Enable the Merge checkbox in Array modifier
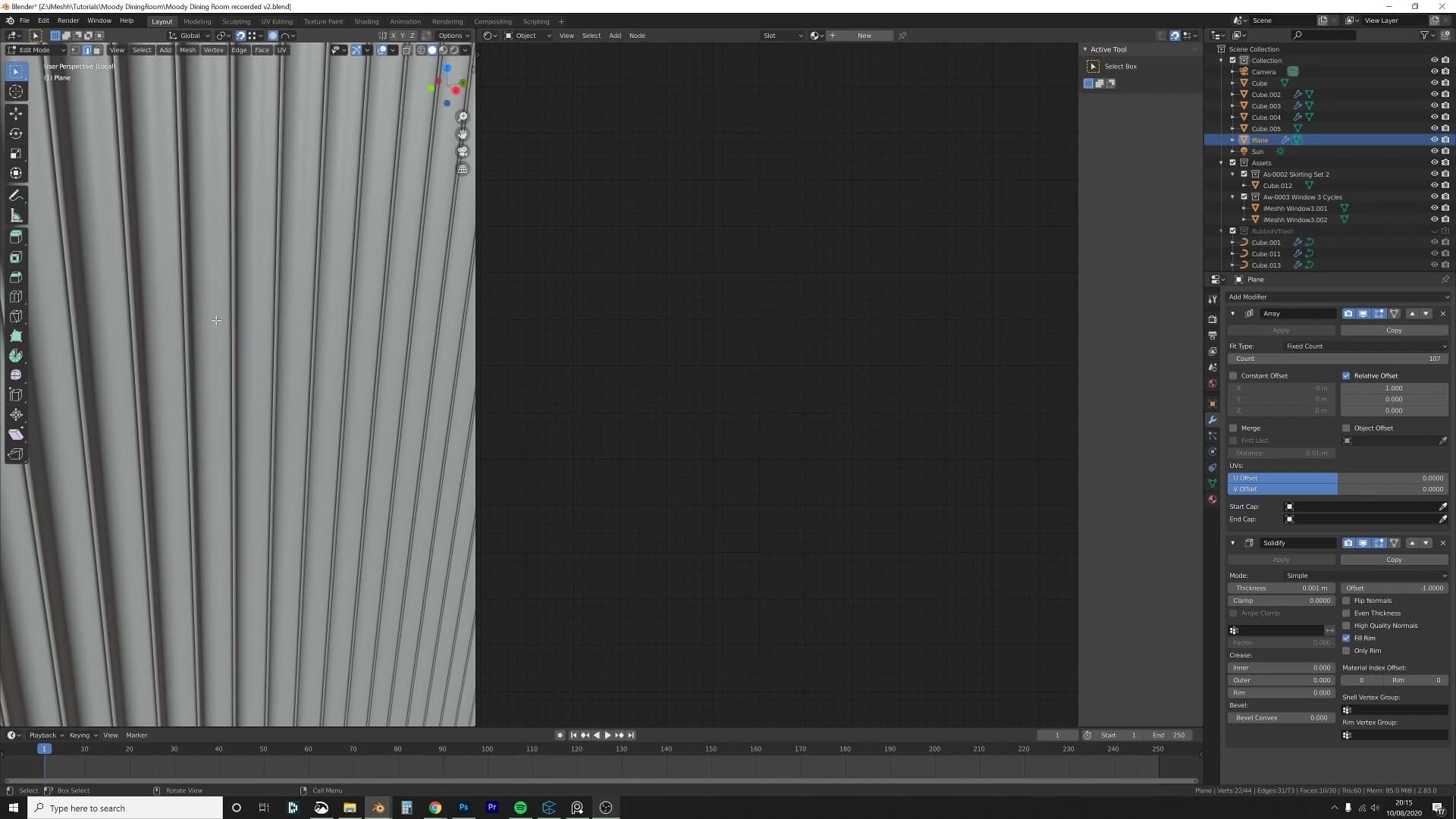Viewport: 1456px width, 819px height. tap(1233, 428)
